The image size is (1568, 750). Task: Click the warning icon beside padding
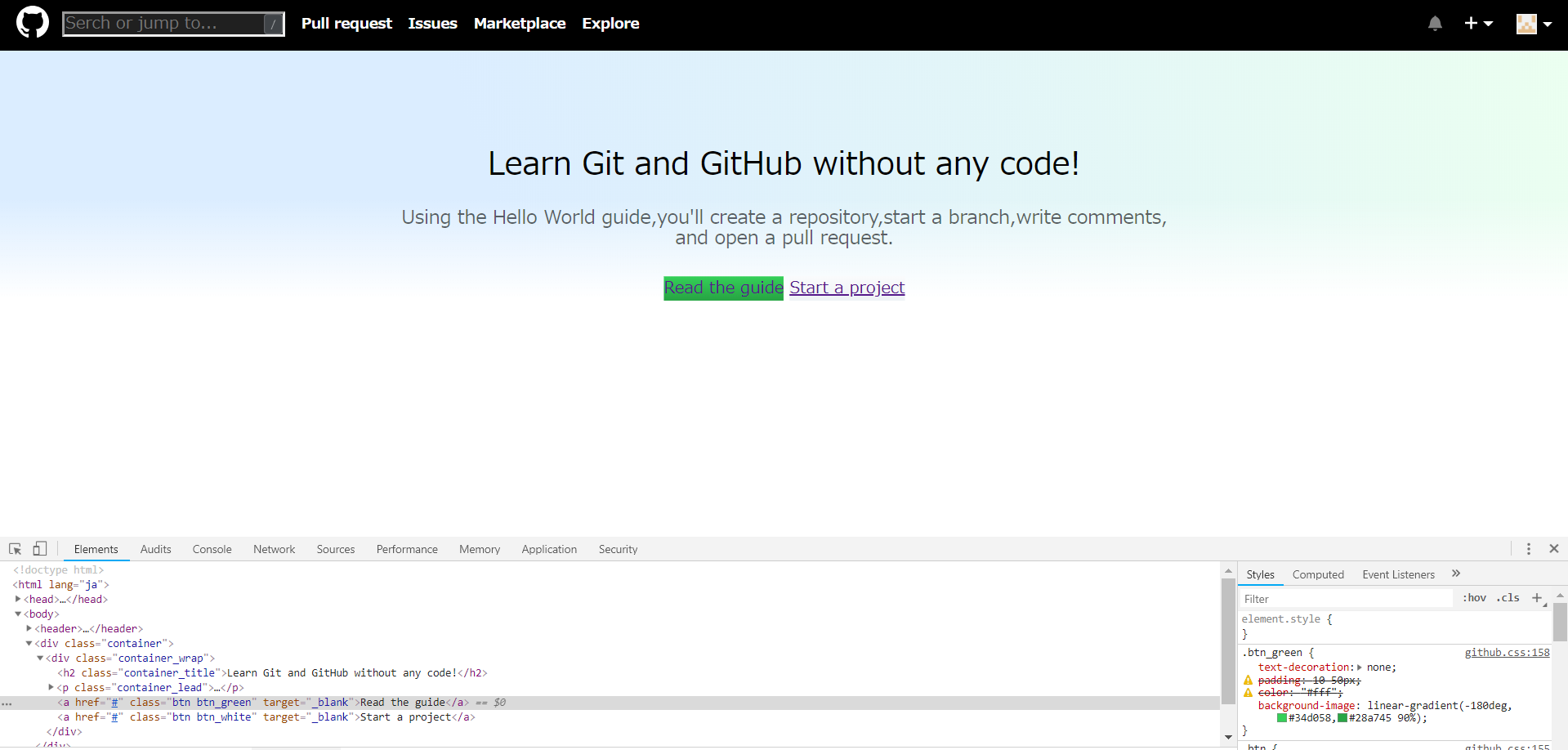(x=1248, y=680)
